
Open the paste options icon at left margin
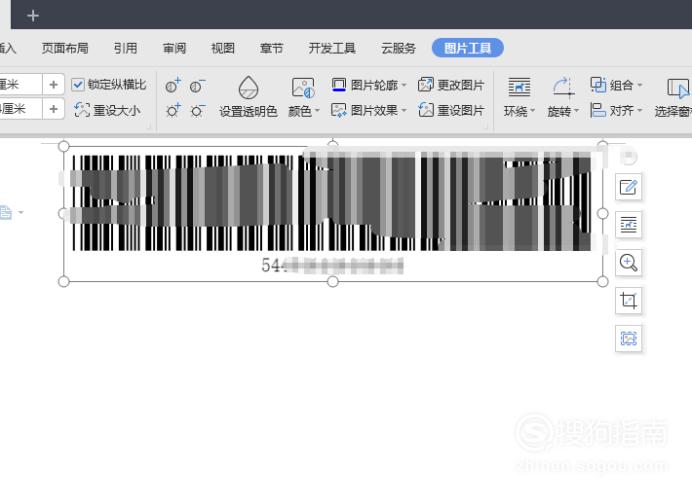tap(11, 213)
